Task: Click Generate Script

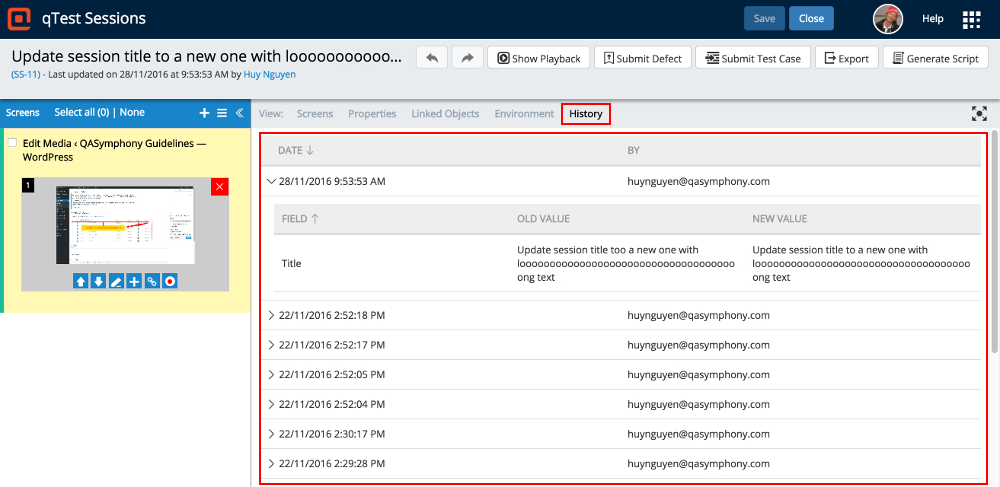Action: pyautogui.click(x=935, y=58)
